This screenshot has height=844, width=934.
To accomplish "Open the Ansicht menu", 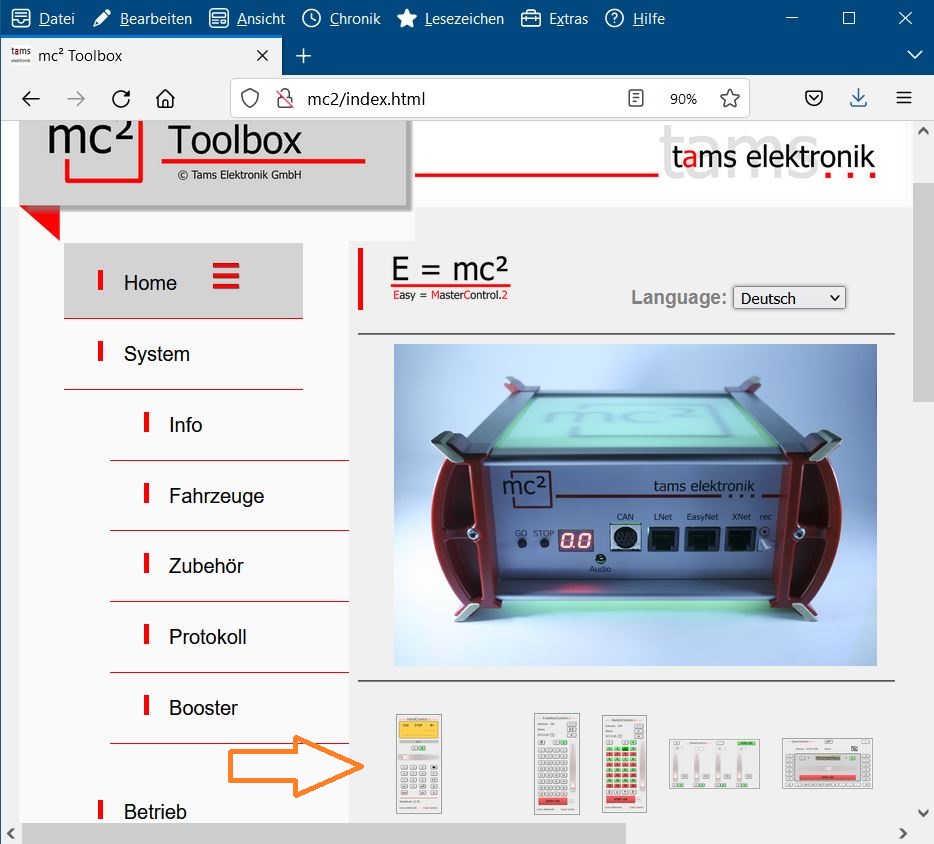I will pos(247,18).
